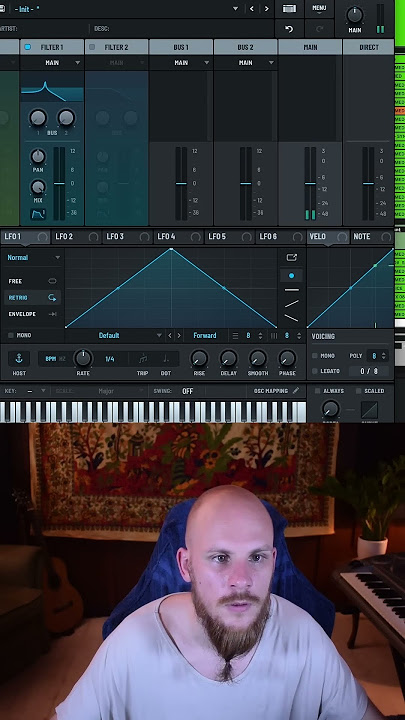Select the previous LFO shape preset arrow
405x720 pixels.
[170, 336]
